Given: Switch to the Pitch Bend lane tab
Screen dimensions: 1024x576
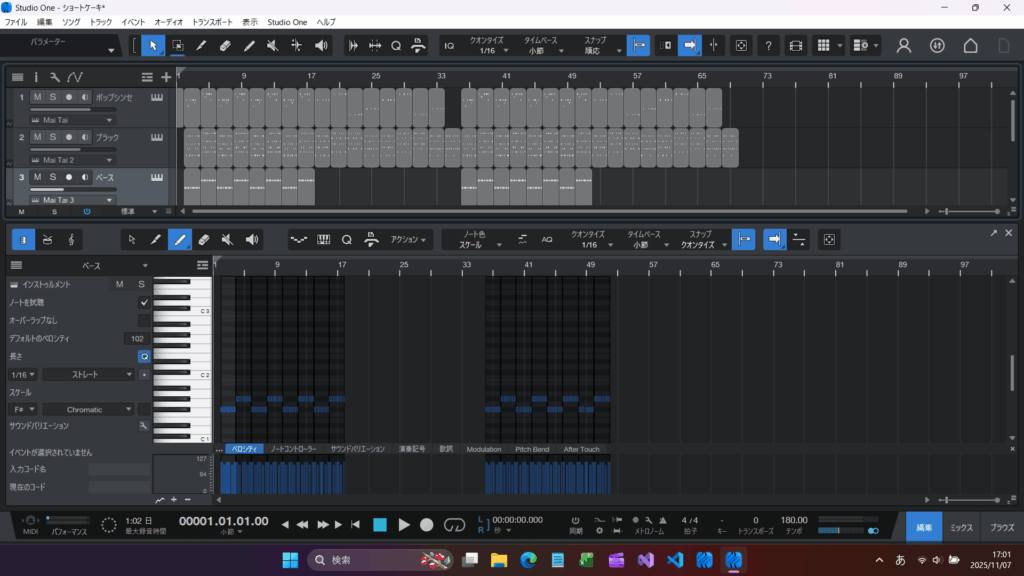Looking at the screenshot, I should 532,449.
